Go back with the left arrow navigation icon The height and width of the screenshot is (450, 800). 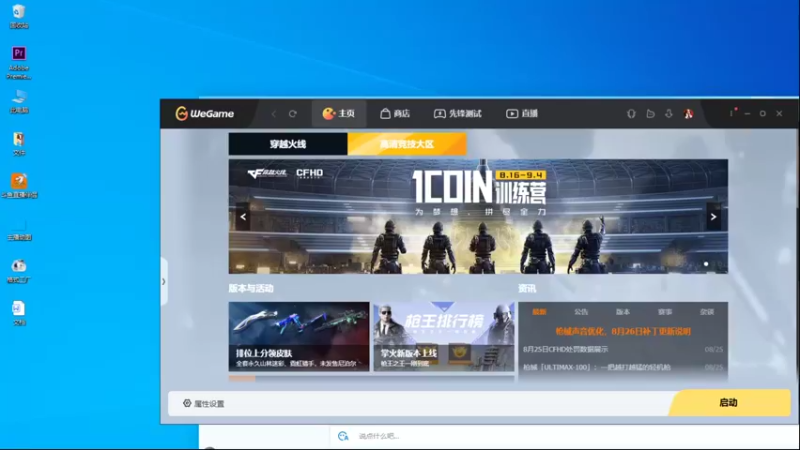coord(274,114)
